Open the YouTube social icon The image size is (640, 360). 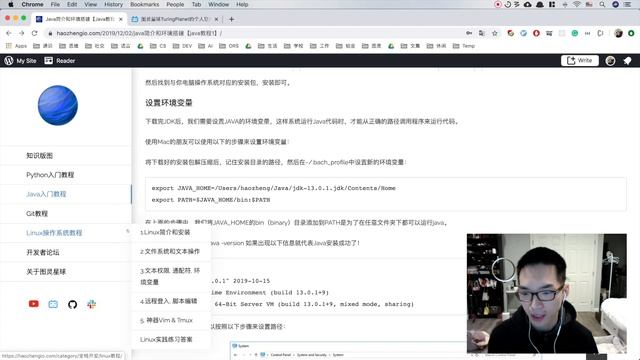(33, 304)
